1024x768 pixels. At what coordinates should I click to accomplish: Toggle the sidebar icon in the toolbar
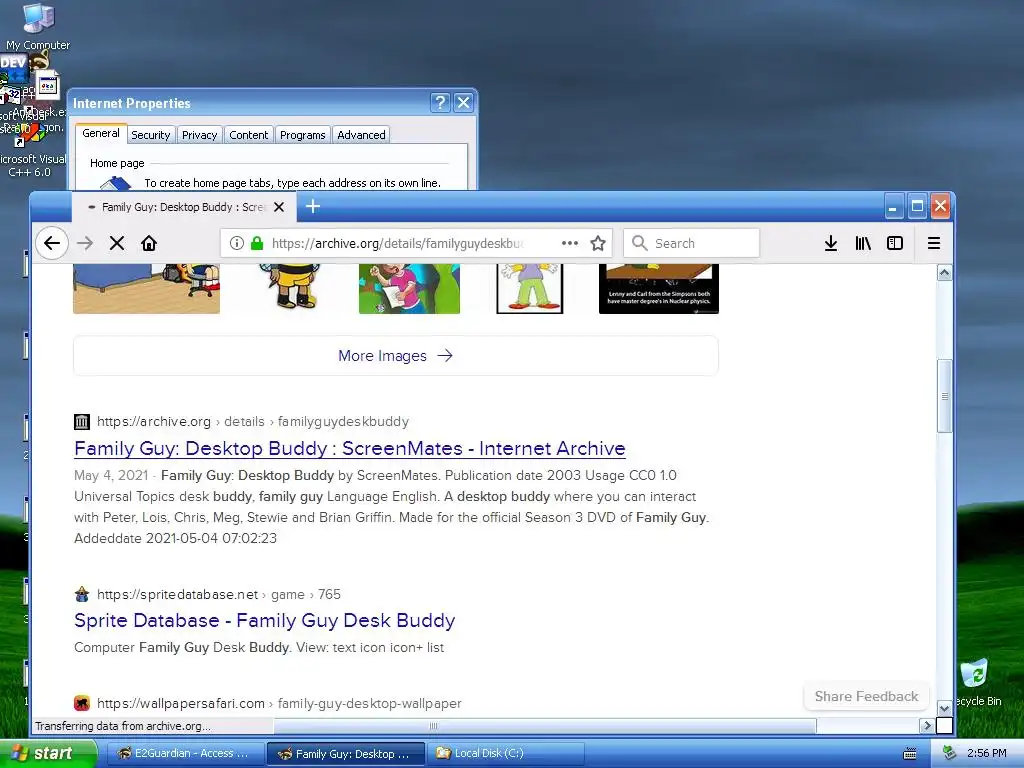click(895, 244)
